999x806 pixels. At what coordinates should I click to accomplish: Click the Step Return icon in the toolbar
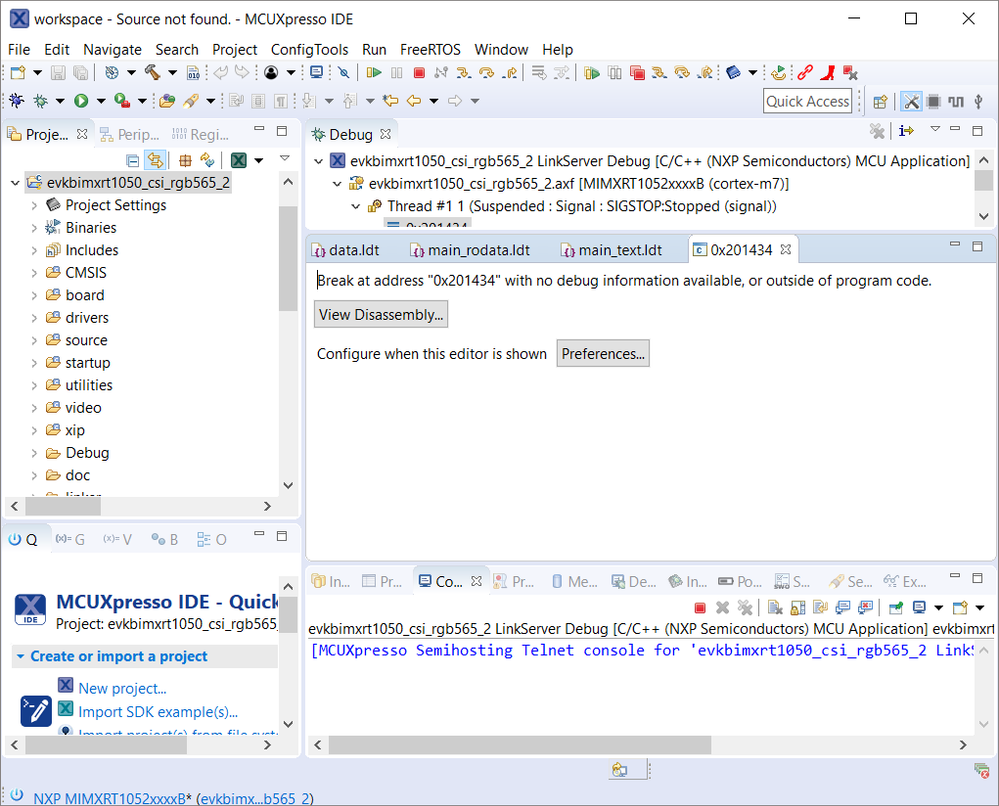510,73
